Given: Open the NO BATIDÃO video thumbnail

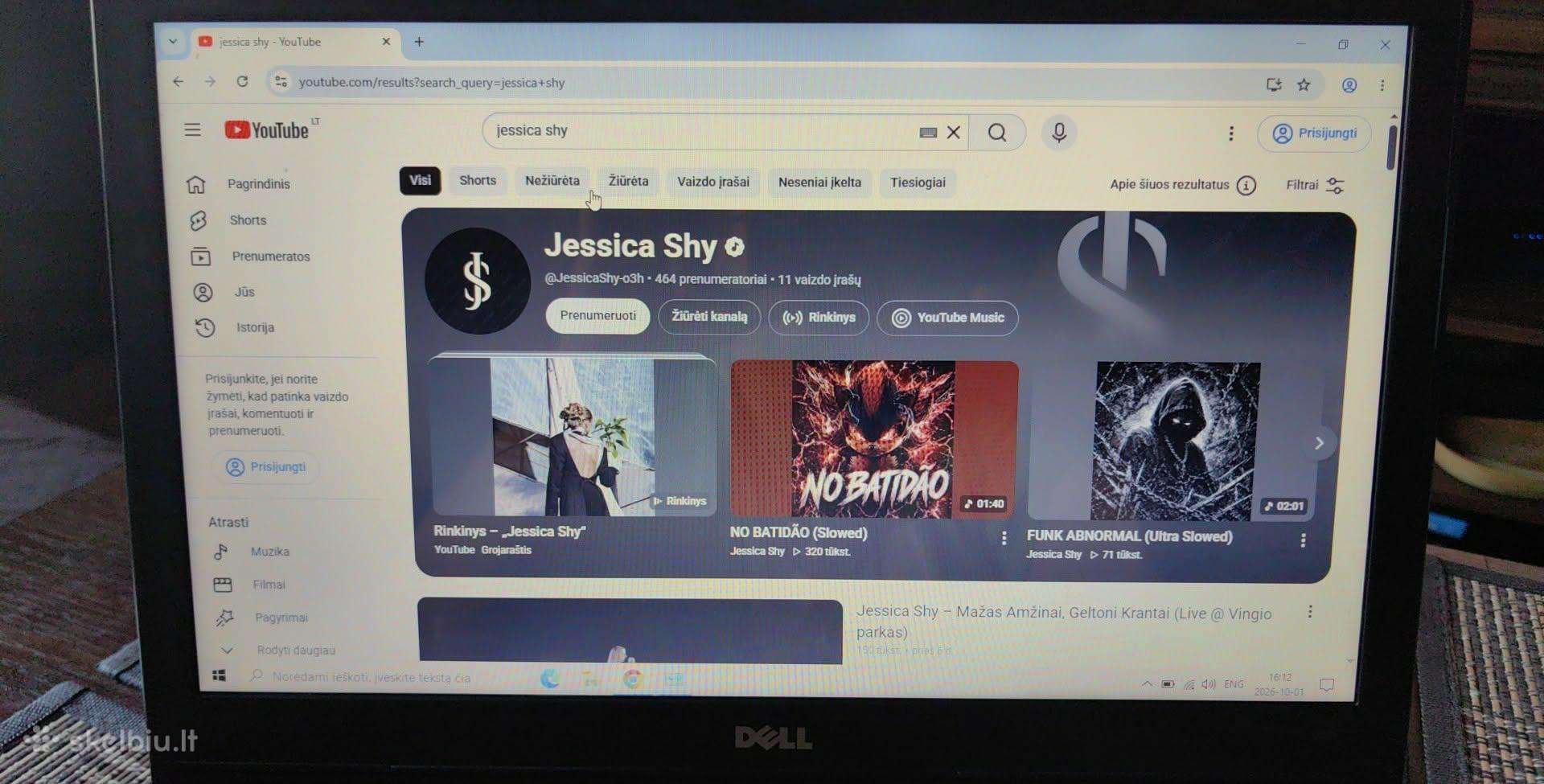Looking at the screenshot, I should point(874,439).
